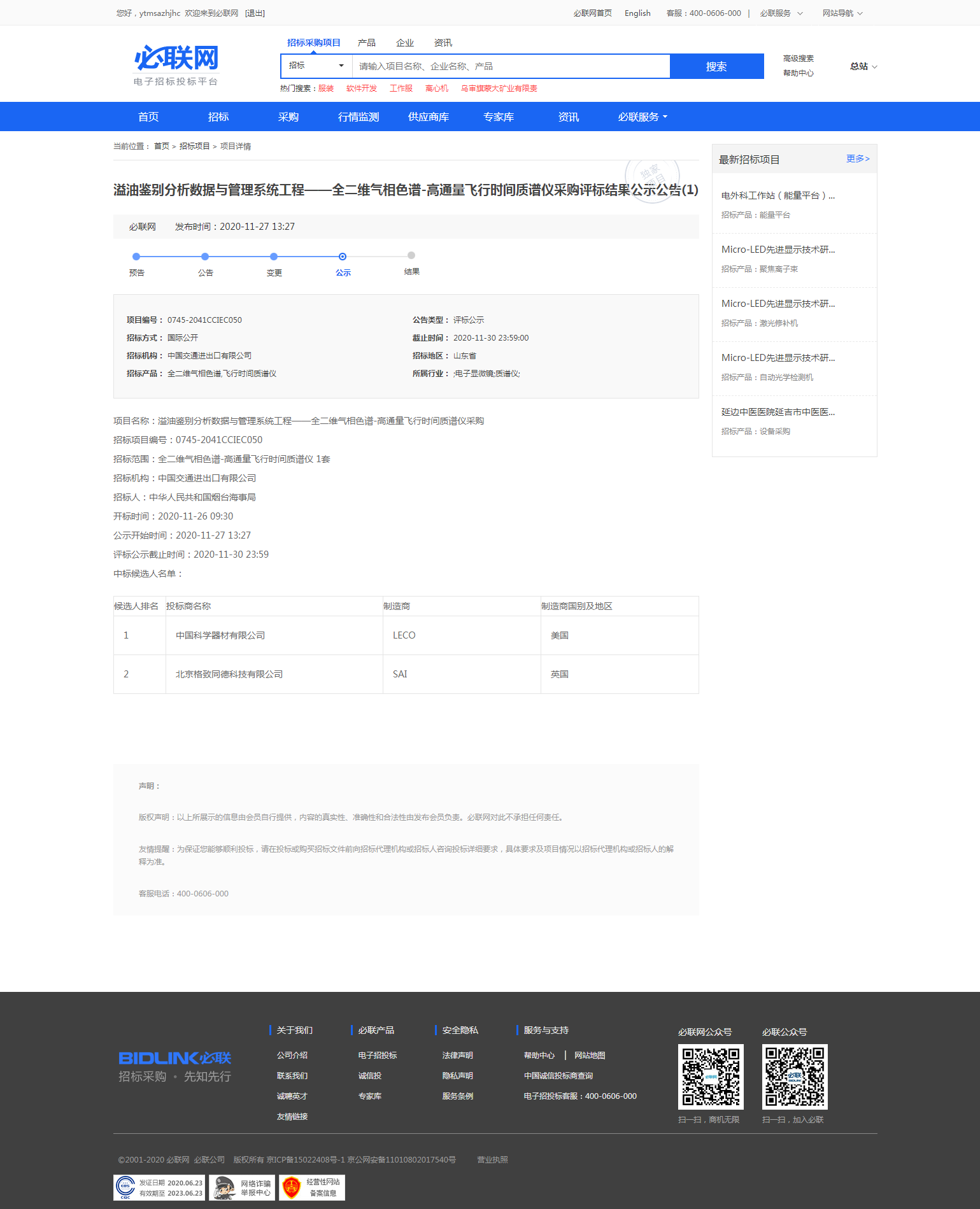Open footer link 隐私声明

tap(458, 1075)
